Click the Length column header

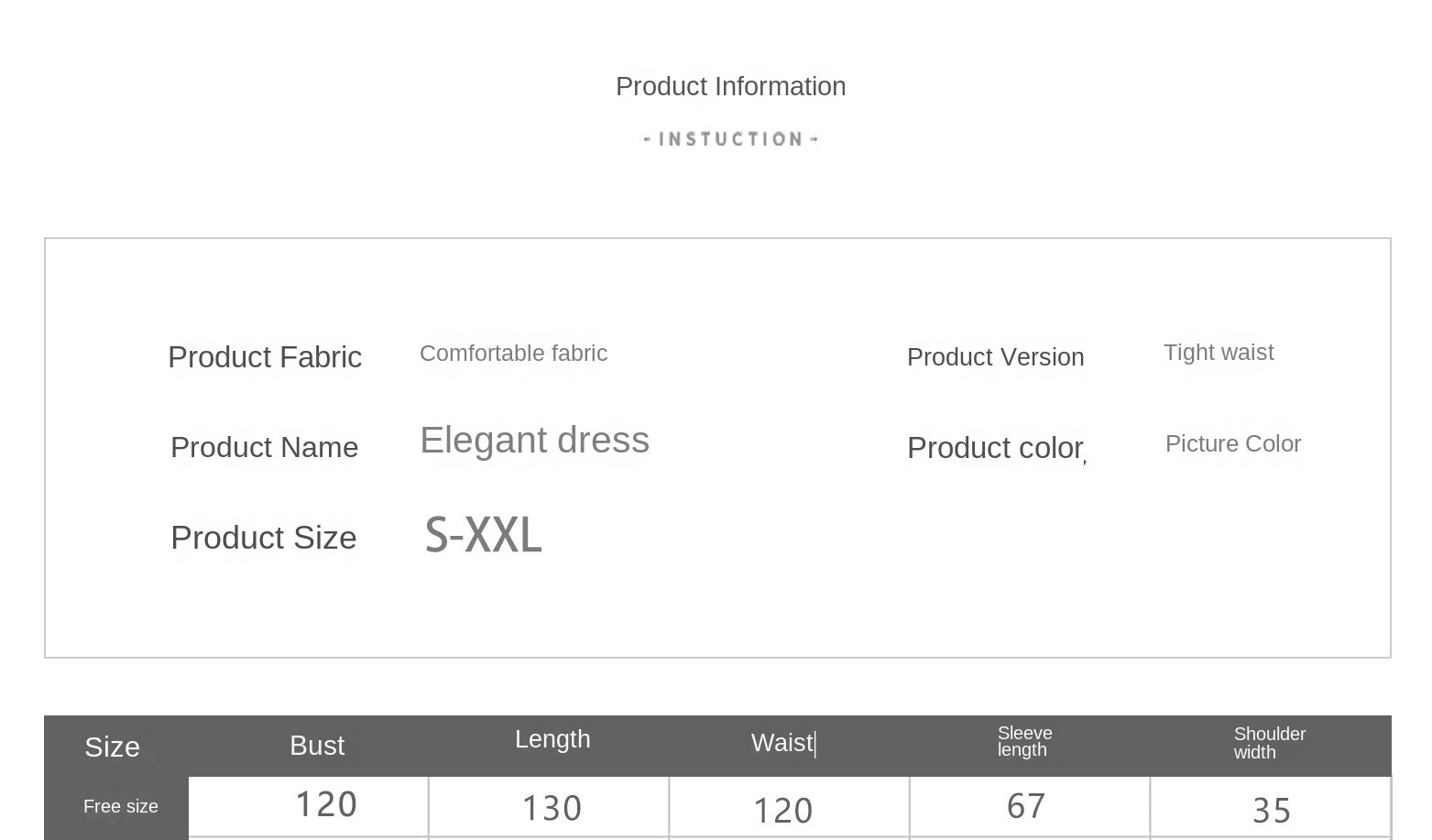[x=552, y=739]
